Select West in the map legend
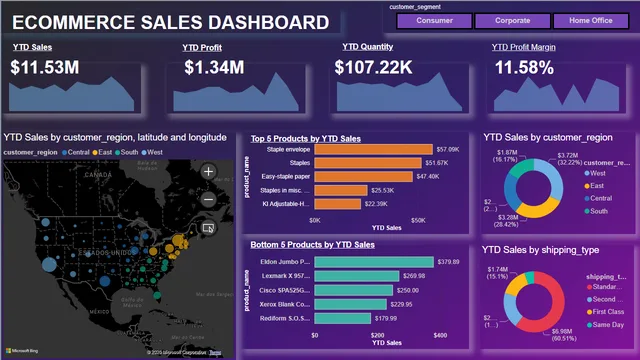The height and width of the screenshot is (360, 640). (152, 152)
